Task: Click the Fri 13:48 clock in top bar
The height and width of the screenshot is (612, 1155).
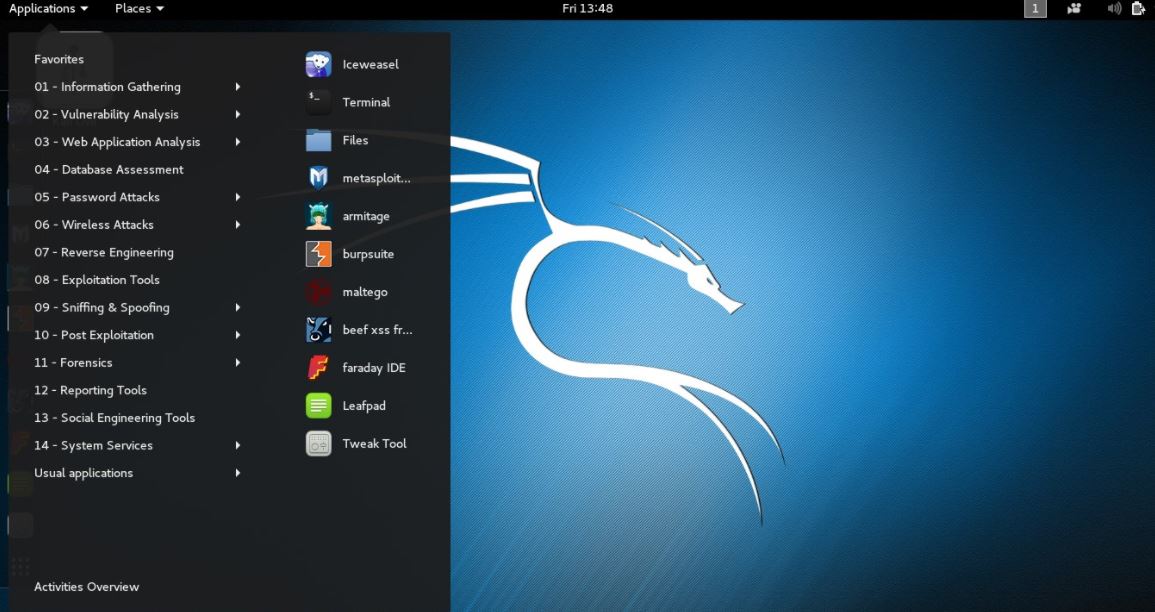Action: pos(587,9)
